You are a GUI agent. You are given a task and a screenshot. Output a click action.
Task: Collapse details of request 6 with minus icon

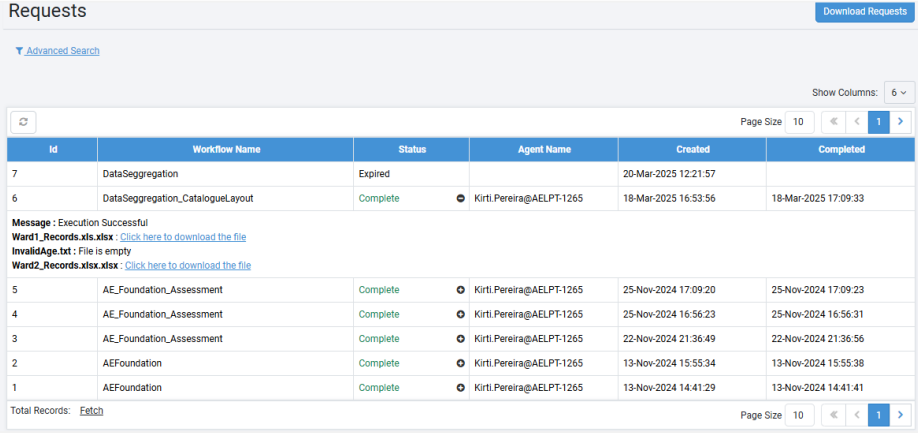(460, 199)
